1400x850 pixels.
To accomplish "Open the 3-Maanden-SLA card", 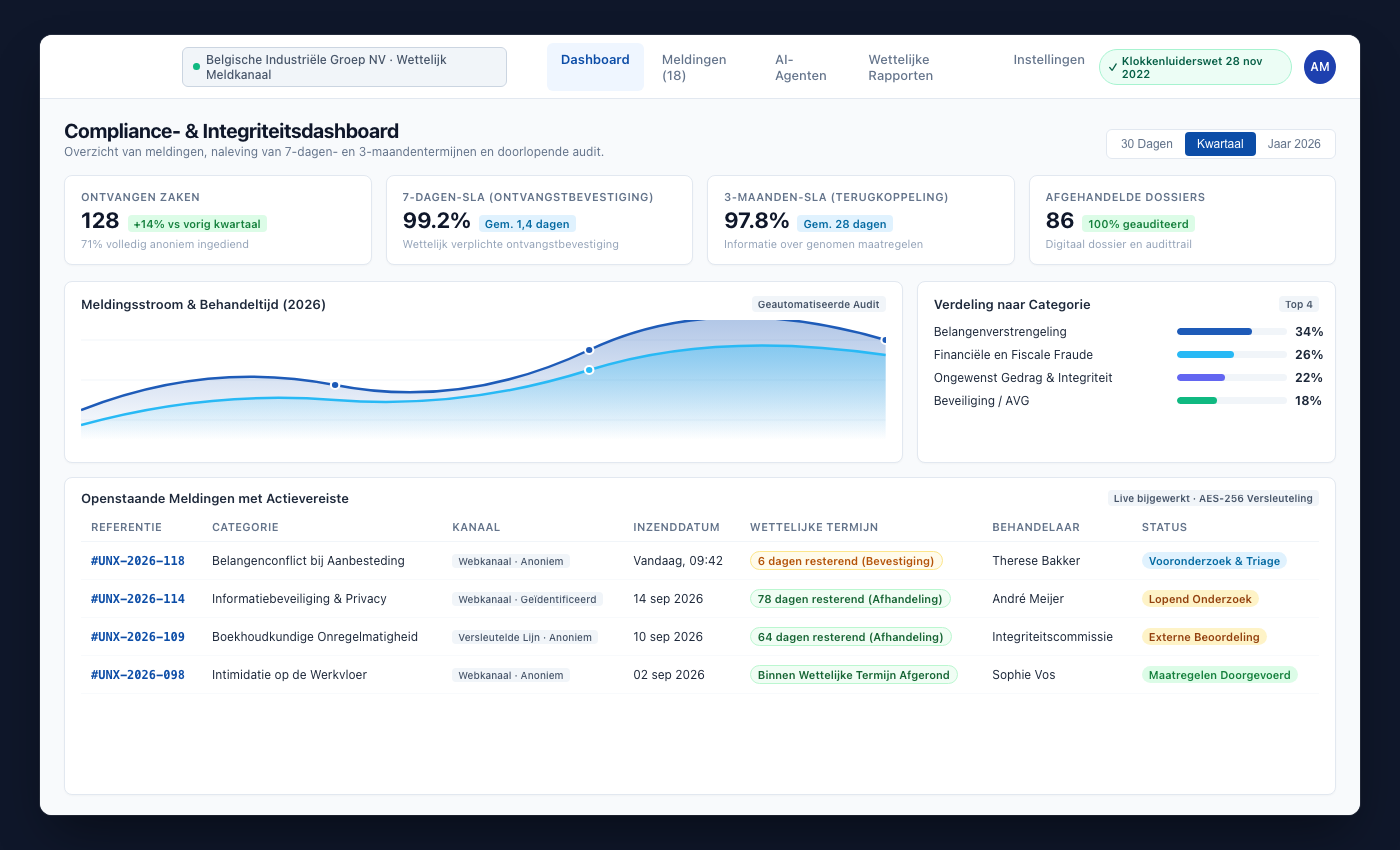I will 861,220.
